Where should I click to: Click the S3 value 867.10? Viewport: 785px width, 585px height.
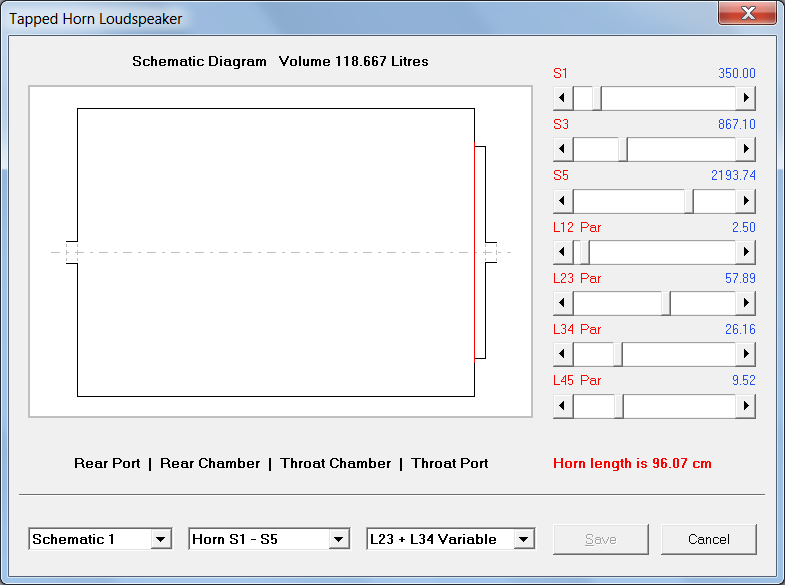click(736, 124)
